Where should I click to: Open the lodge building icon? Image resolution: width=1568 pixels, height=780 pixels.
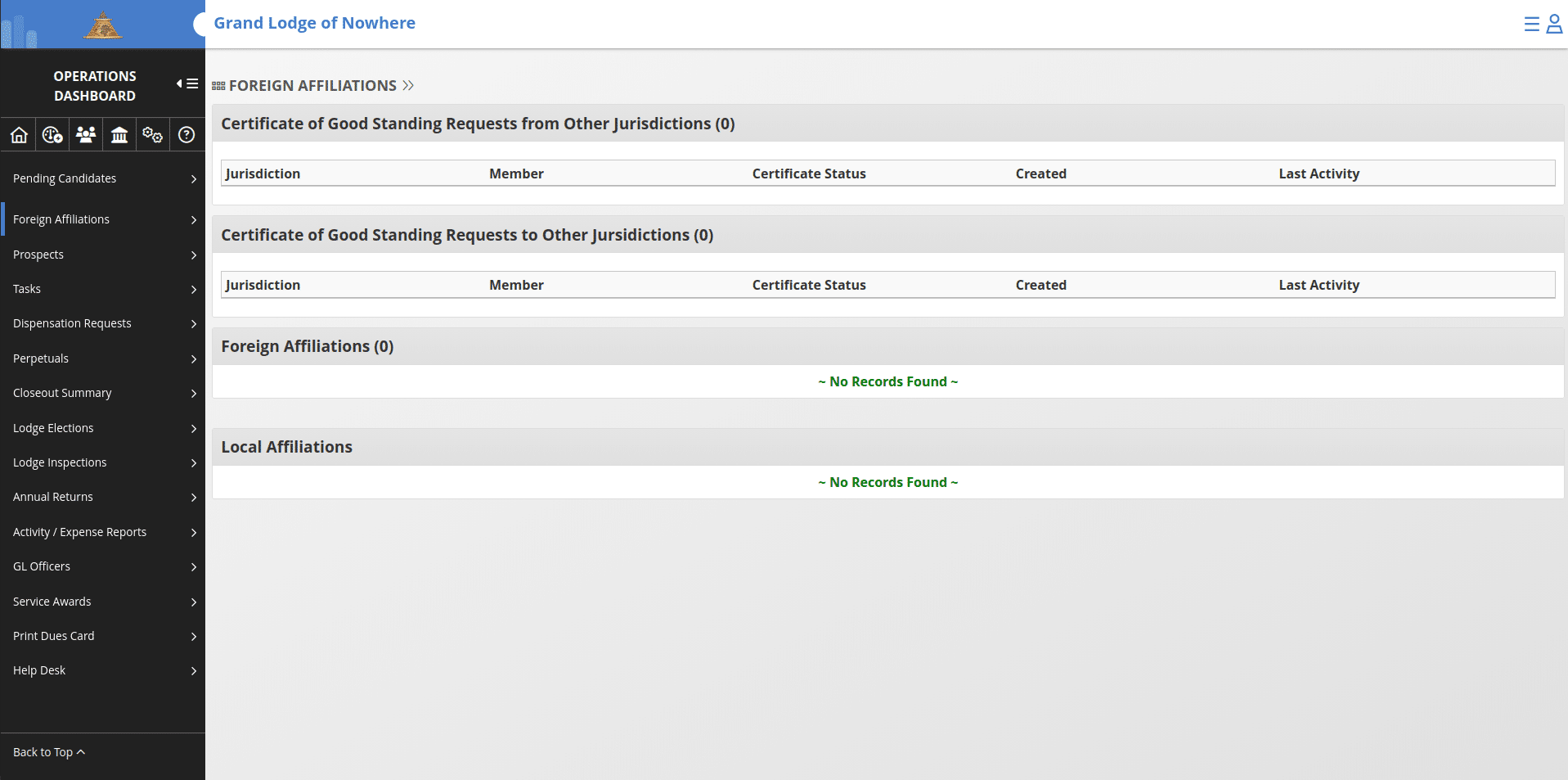point(119,135)
